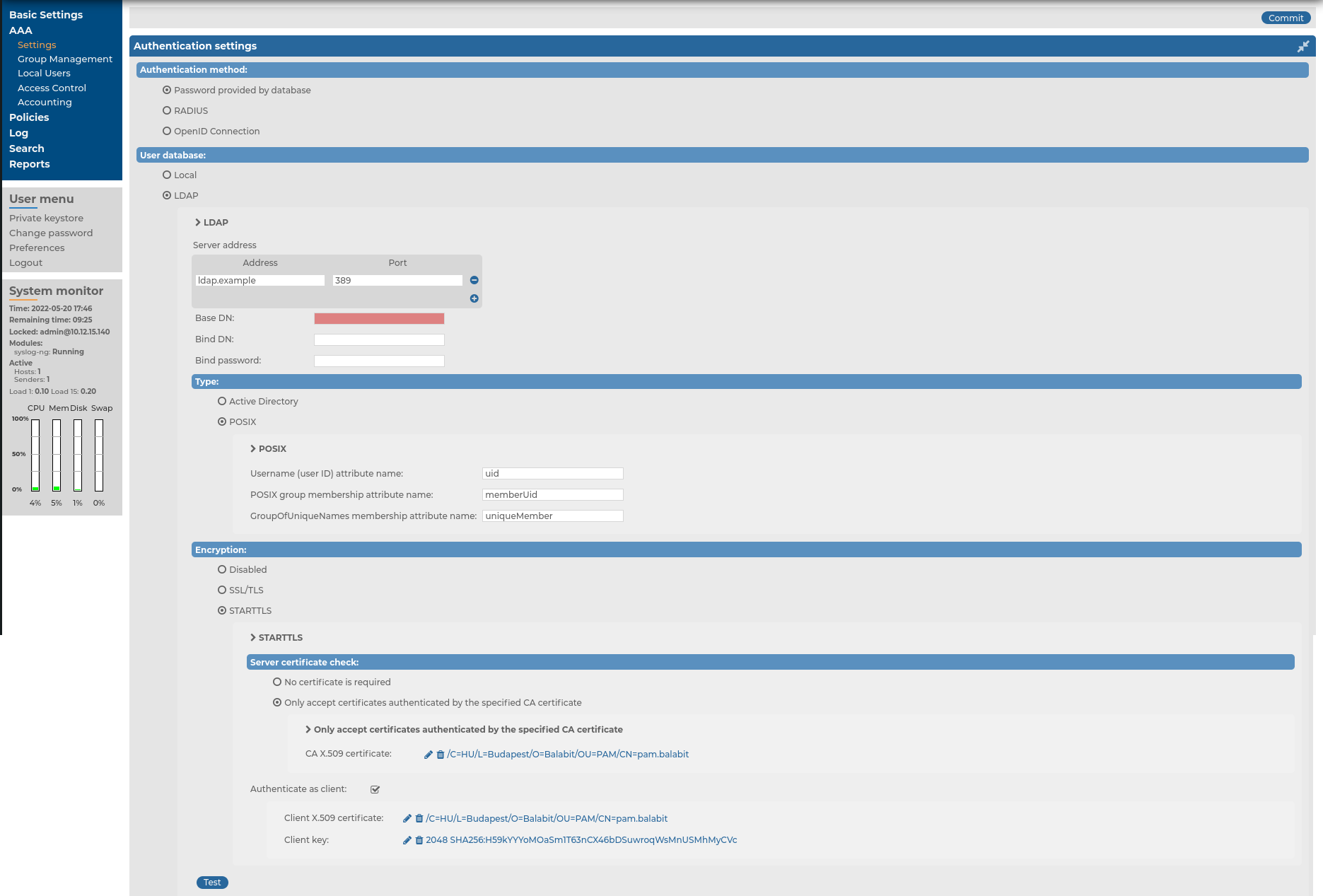Click Logout link
Screen dimensions: 1323x896
tap(25, 262)
